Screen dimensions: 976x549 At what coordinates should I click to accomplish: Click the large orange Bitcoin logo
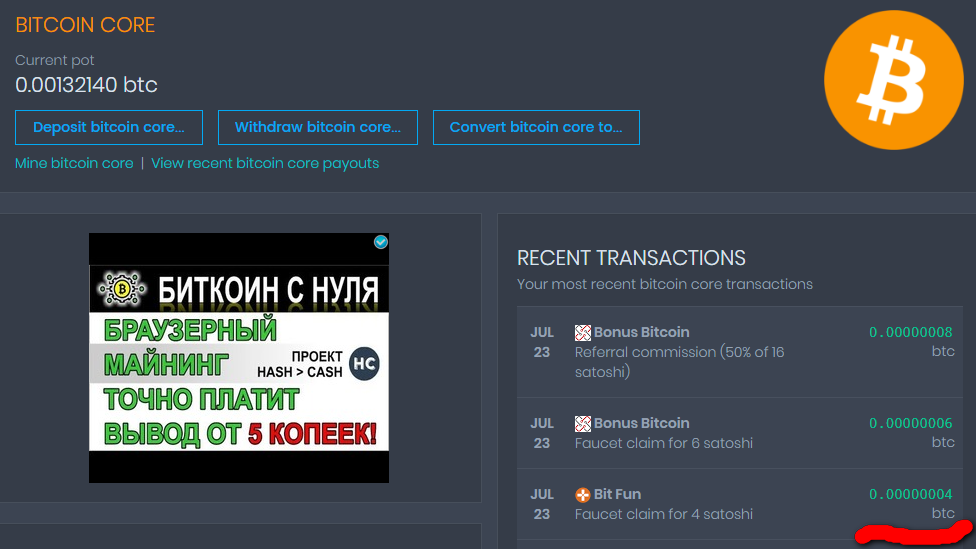pos(891,82)
